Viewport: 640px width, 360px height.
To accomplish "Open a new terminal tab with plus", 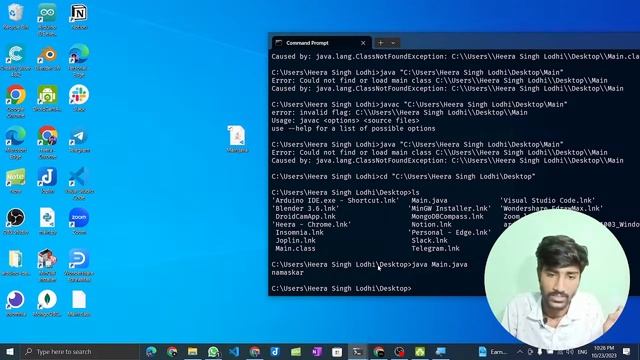I will [380, 43].
